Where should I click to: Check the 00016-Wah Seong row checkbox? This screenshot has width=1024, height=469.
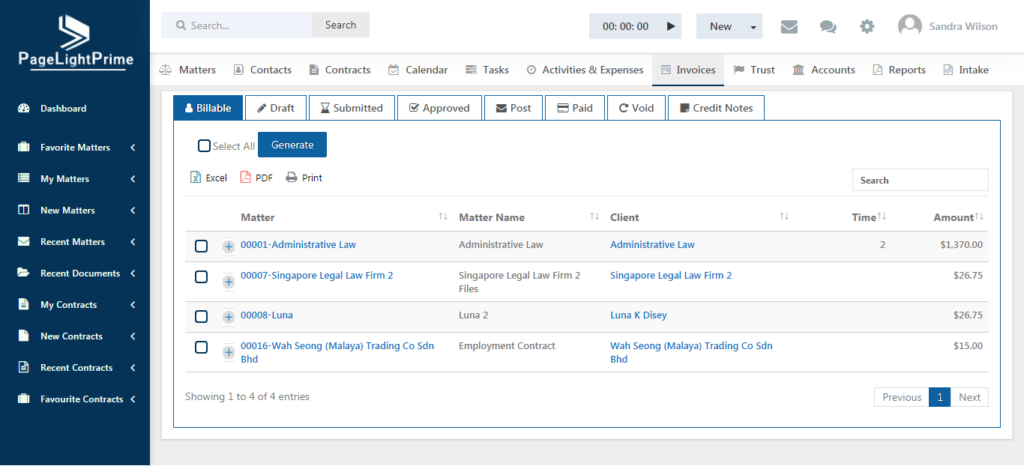click(x=202, y=347)
